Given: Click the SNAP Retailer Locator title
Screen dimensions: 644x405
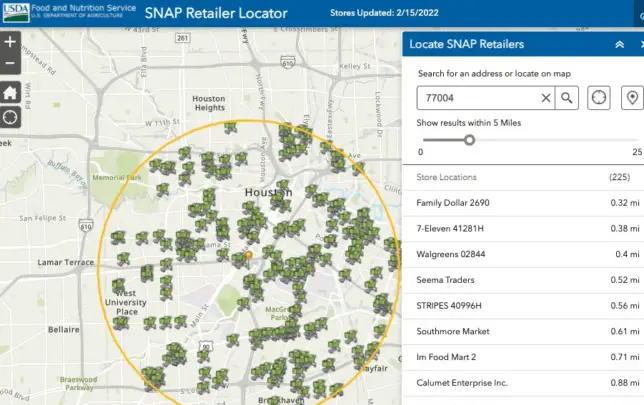Looking at the screenshot, I should tap(216, 13).
